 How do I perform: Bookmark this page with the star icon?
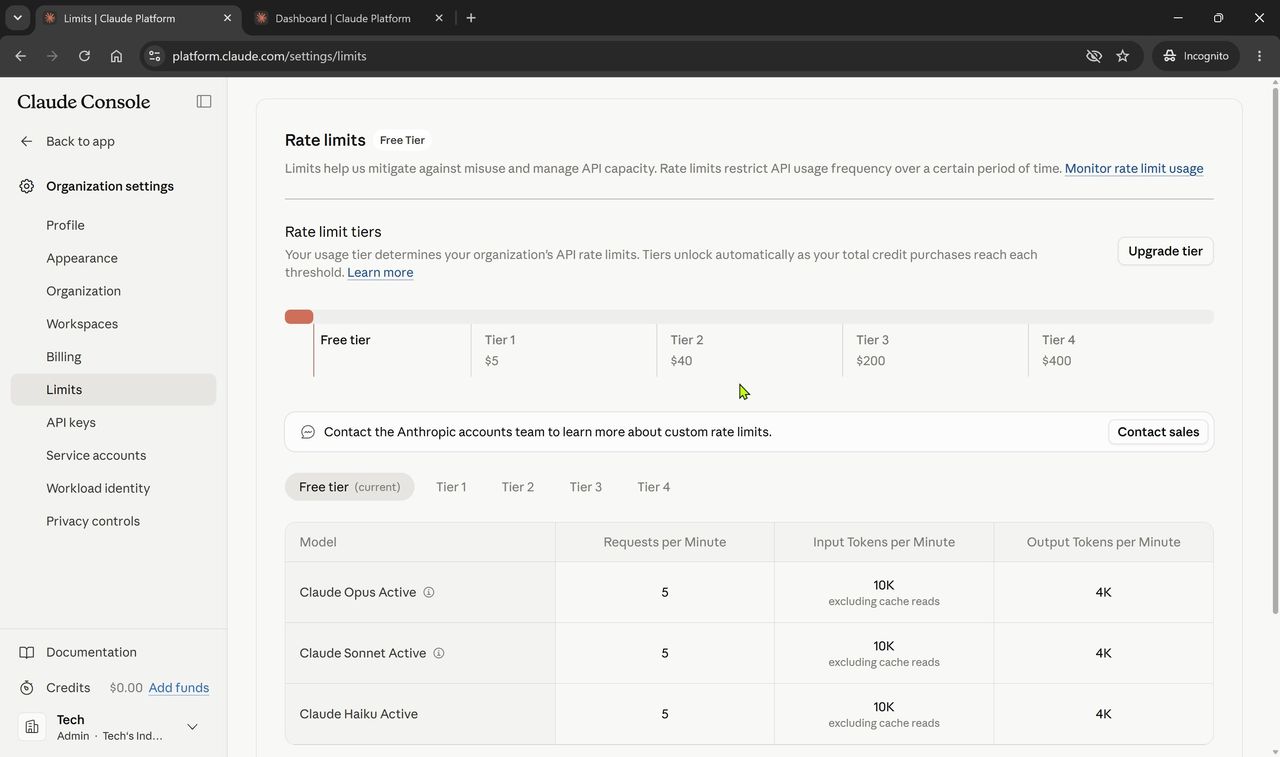tap(1123, 56)
